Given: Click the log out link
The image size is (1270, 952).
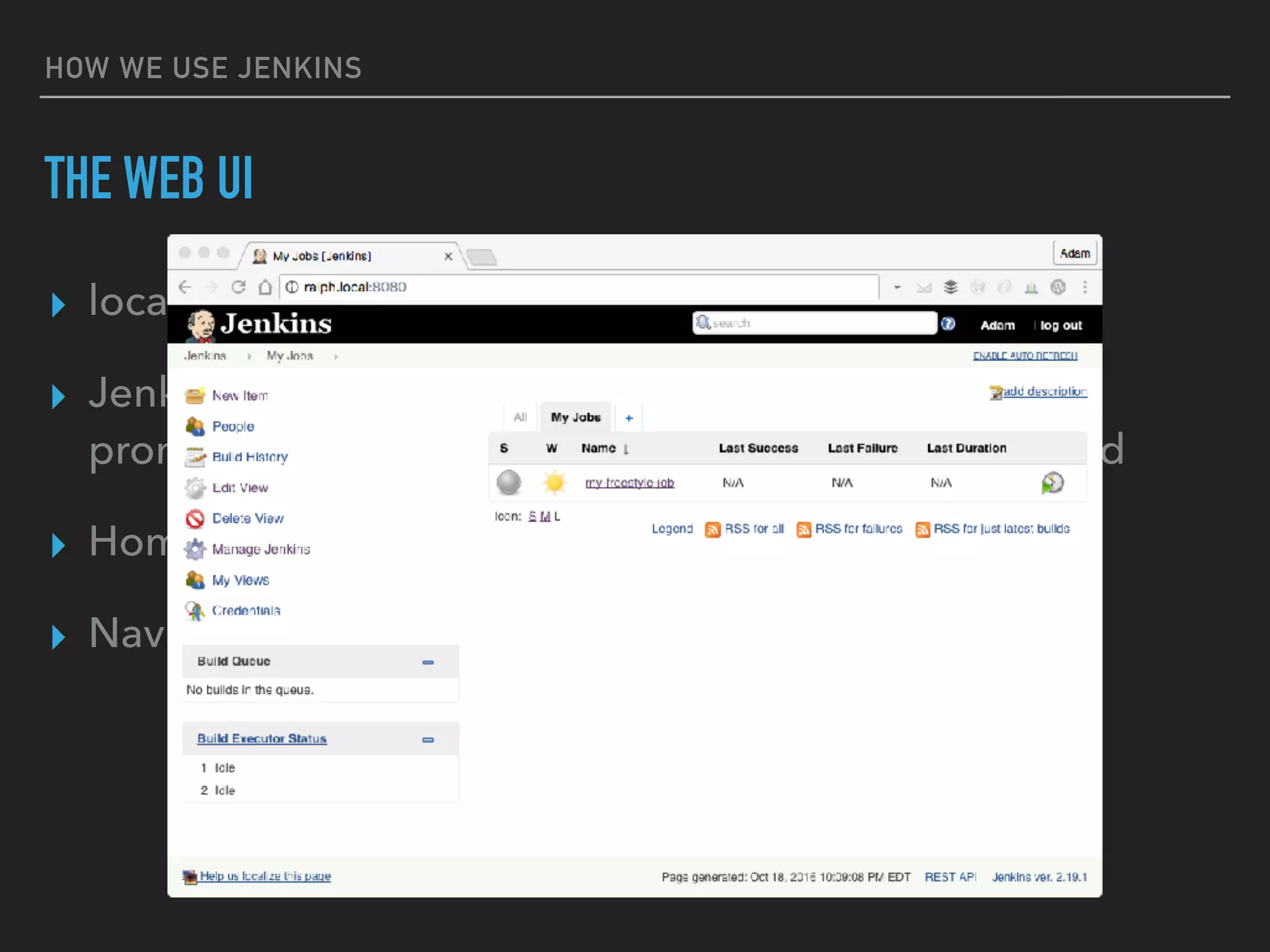Looking at the screenshot, I should [1061, 325].
